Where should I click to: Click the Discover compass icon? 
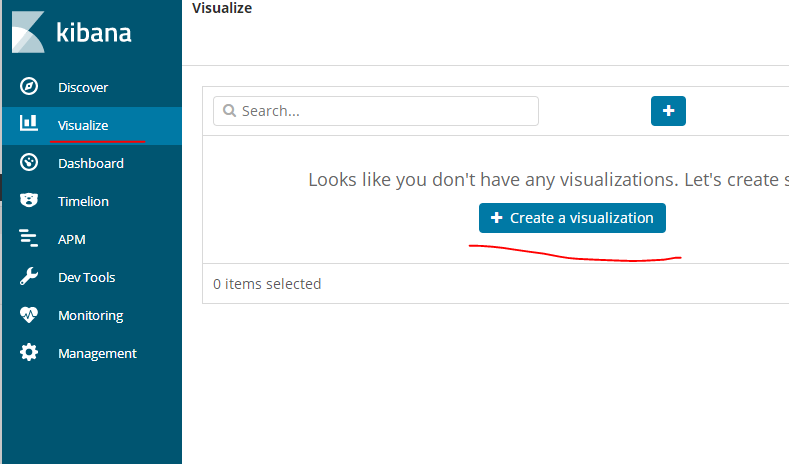point(29,87)
